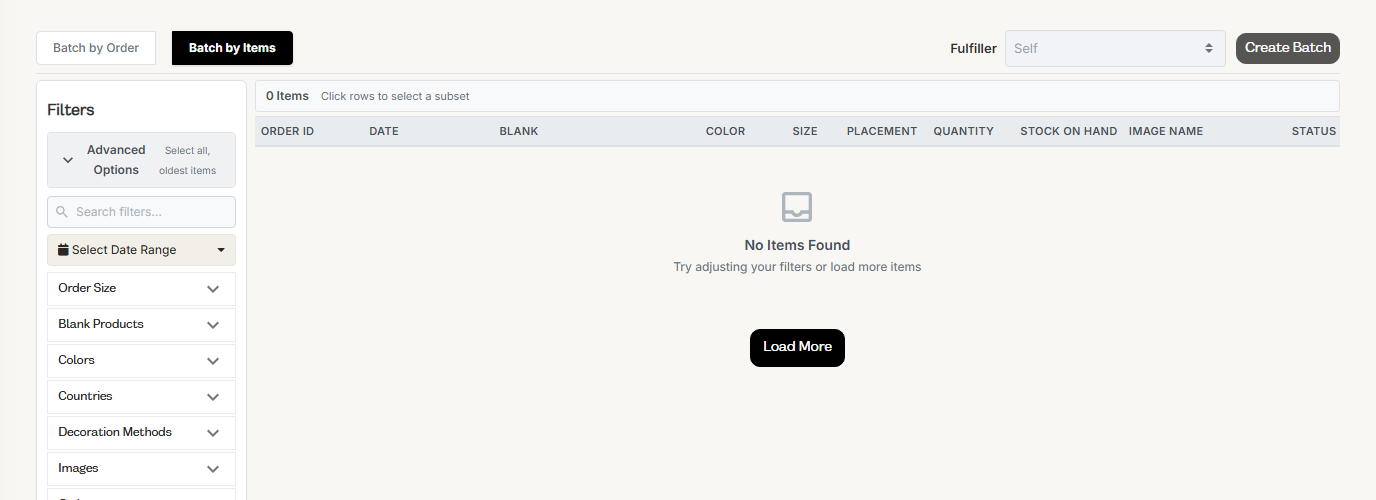The width and height of the screenshot is (1376, 500).
Task: Click the calendar icon beside Select Date Range
Action: tap(64, 250)
